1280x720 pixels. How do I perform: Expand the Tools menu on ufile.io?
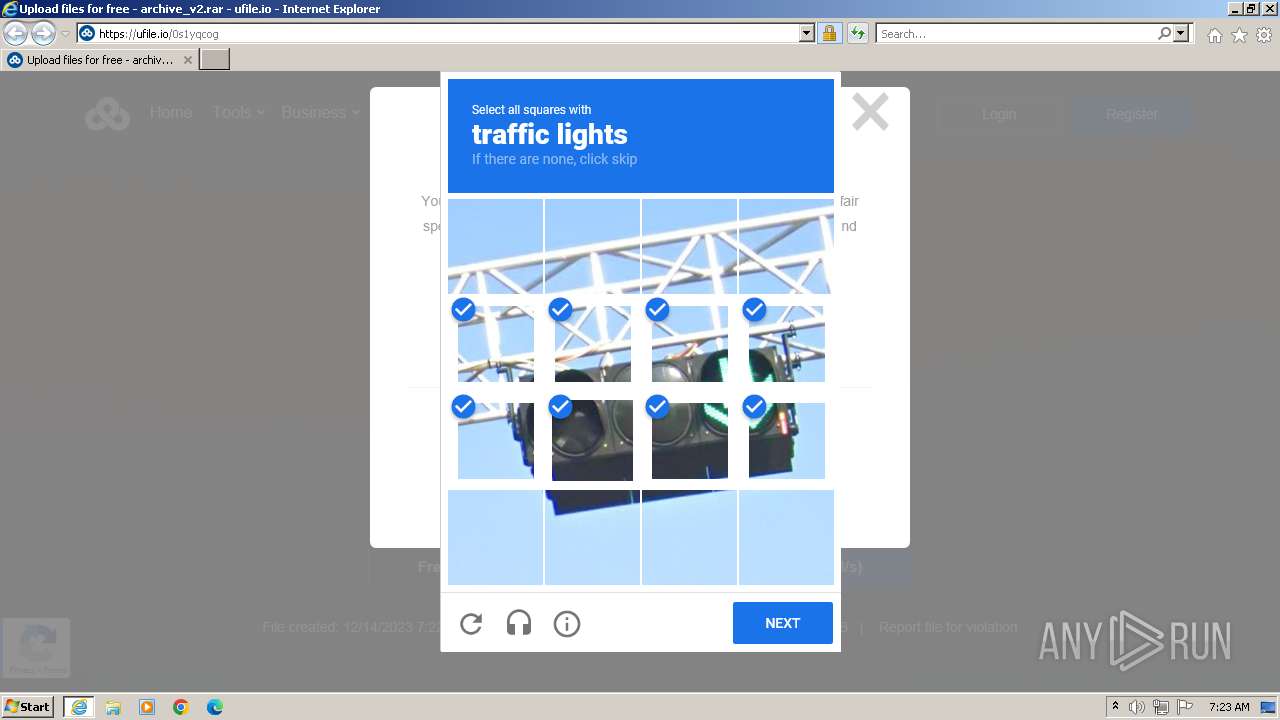[x=238, y=112]
